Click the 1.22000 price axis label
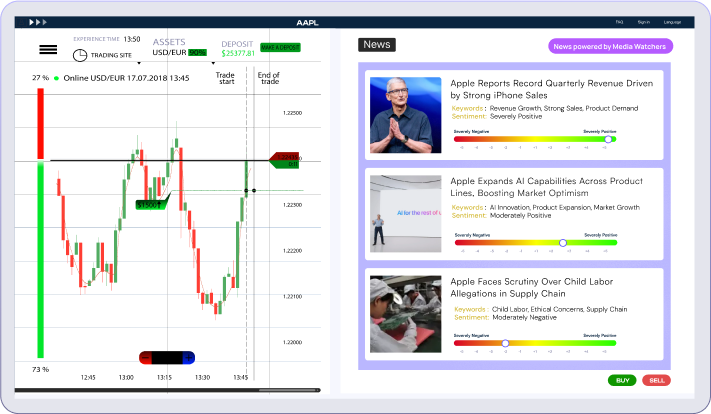The height and width of the screenshot is (414, 711). 292,342
